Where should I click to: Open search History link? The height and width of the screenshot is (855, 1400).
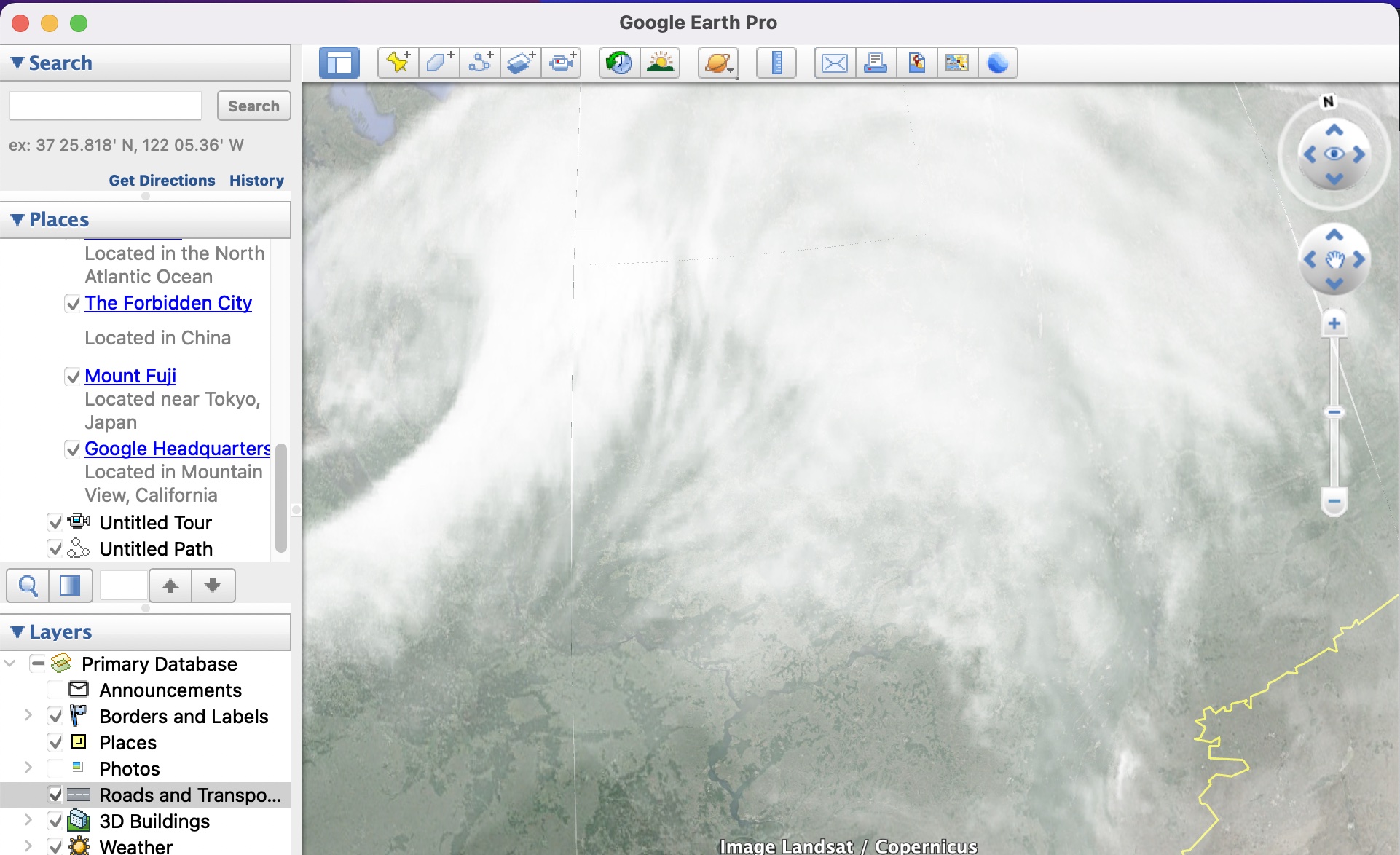(x=256, y=181)
